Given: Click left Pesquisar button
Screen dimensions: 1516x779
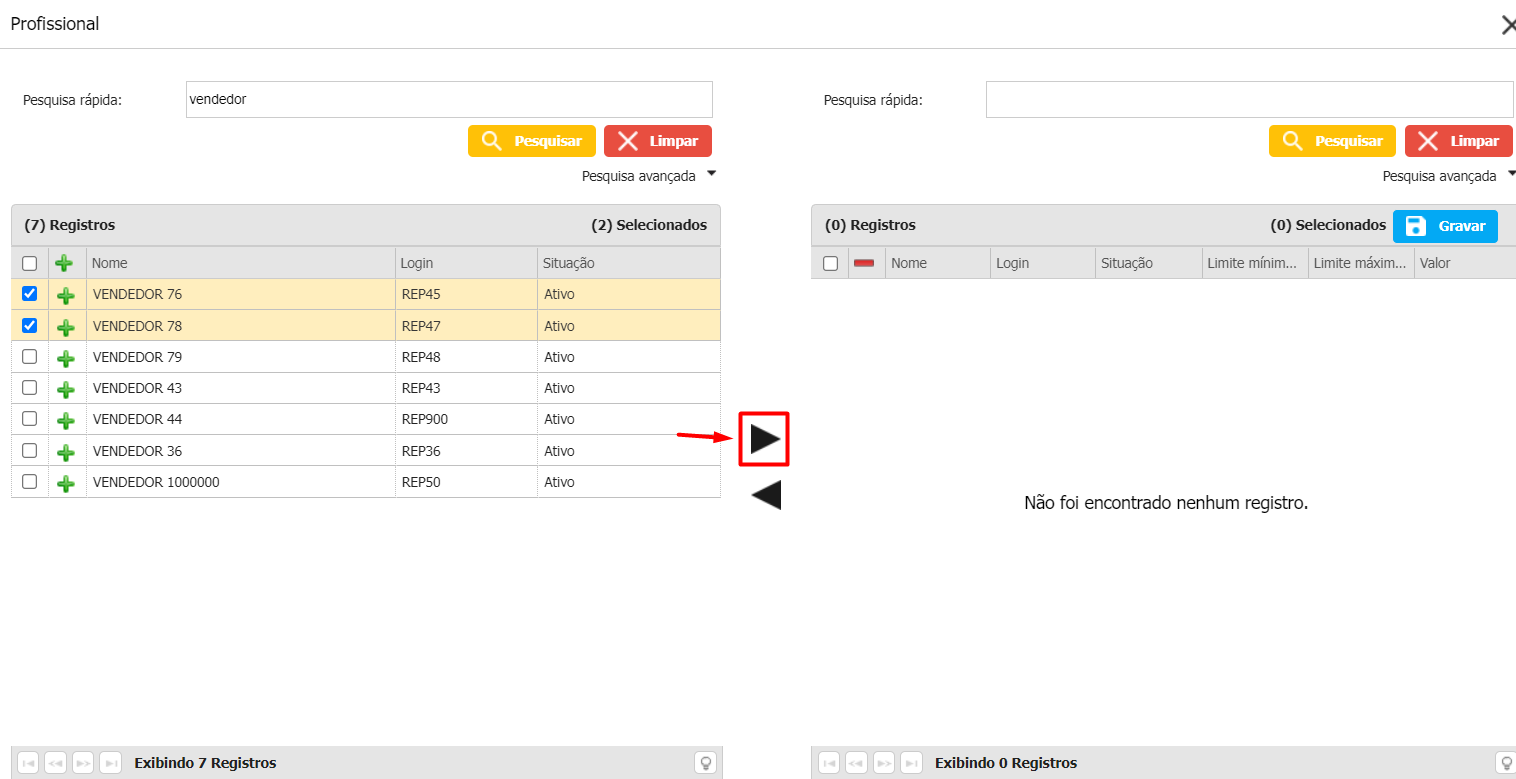Looking at the screenshot, I should click(x=532, y=141).
